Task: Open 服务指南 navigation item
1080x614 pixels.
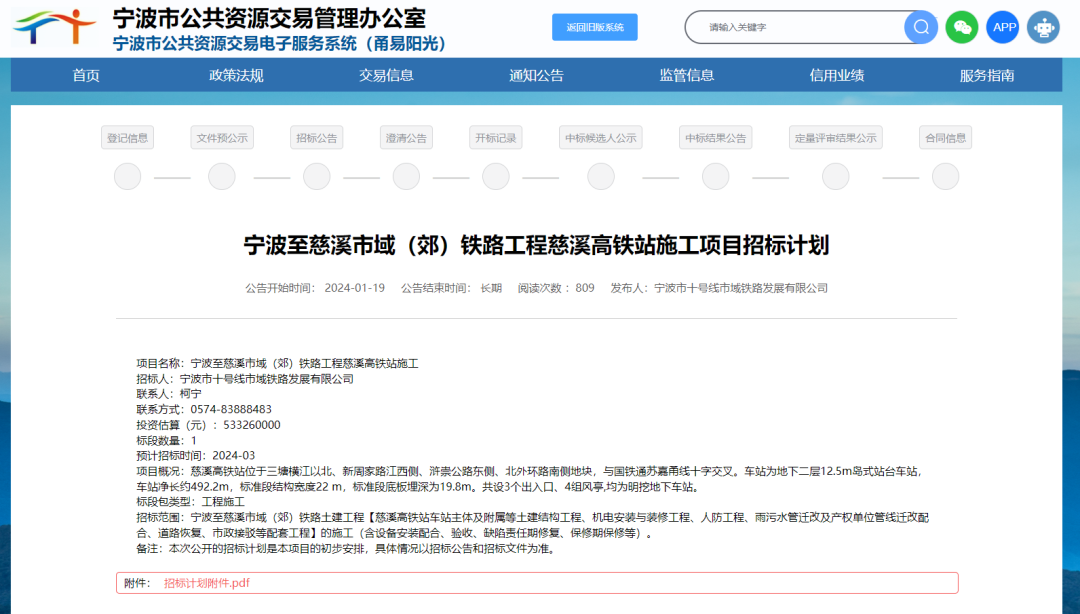Action: pos(986,75)
